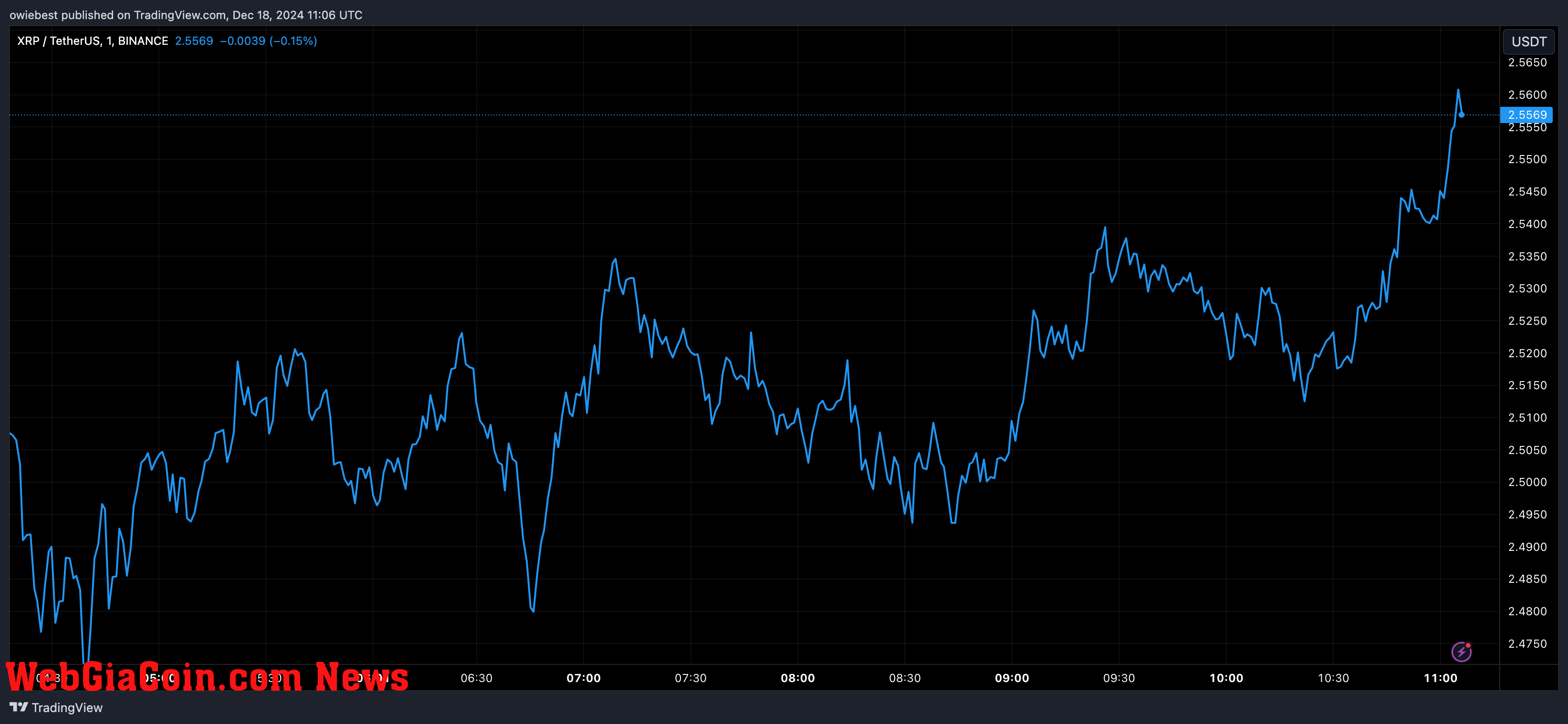The height and width of the screenshot is (724, 1568).
Task: Click the 2.5400 price axis label
Action: pyautogui.click(x=1527, y=224)
